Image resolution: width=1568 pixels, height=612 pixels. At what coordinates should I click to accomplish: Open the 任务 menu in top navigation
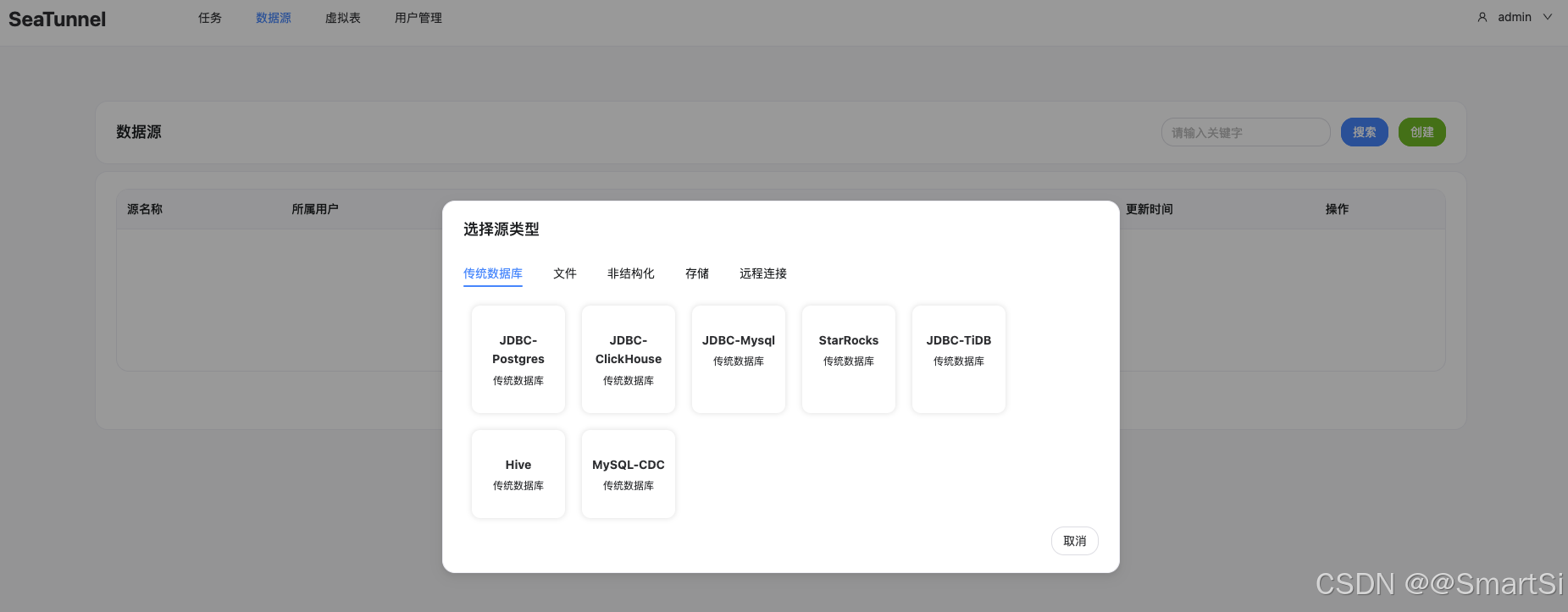click(210, 18)
